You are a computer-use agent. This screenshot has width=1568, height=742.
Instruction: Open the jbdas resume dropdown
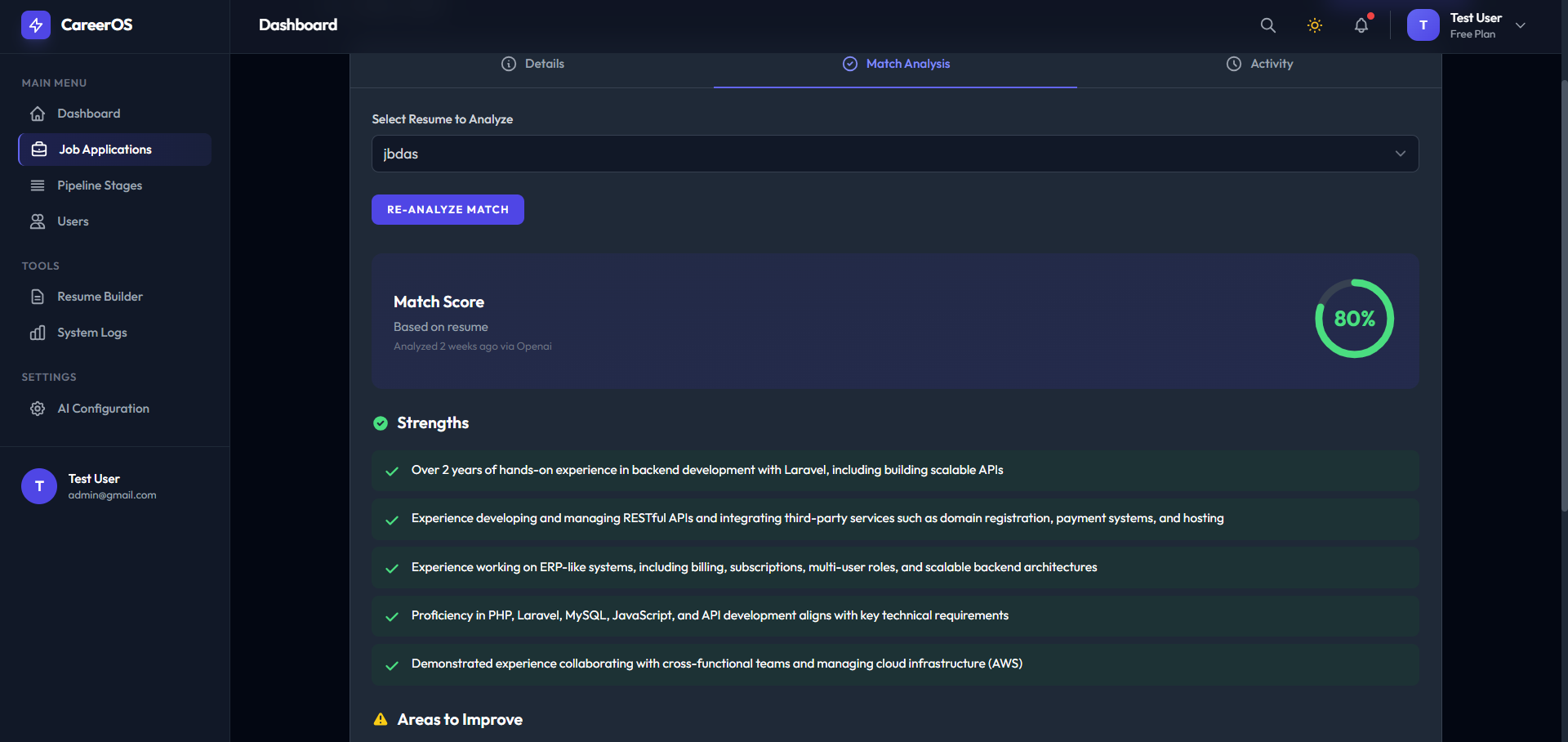[895, 154]
